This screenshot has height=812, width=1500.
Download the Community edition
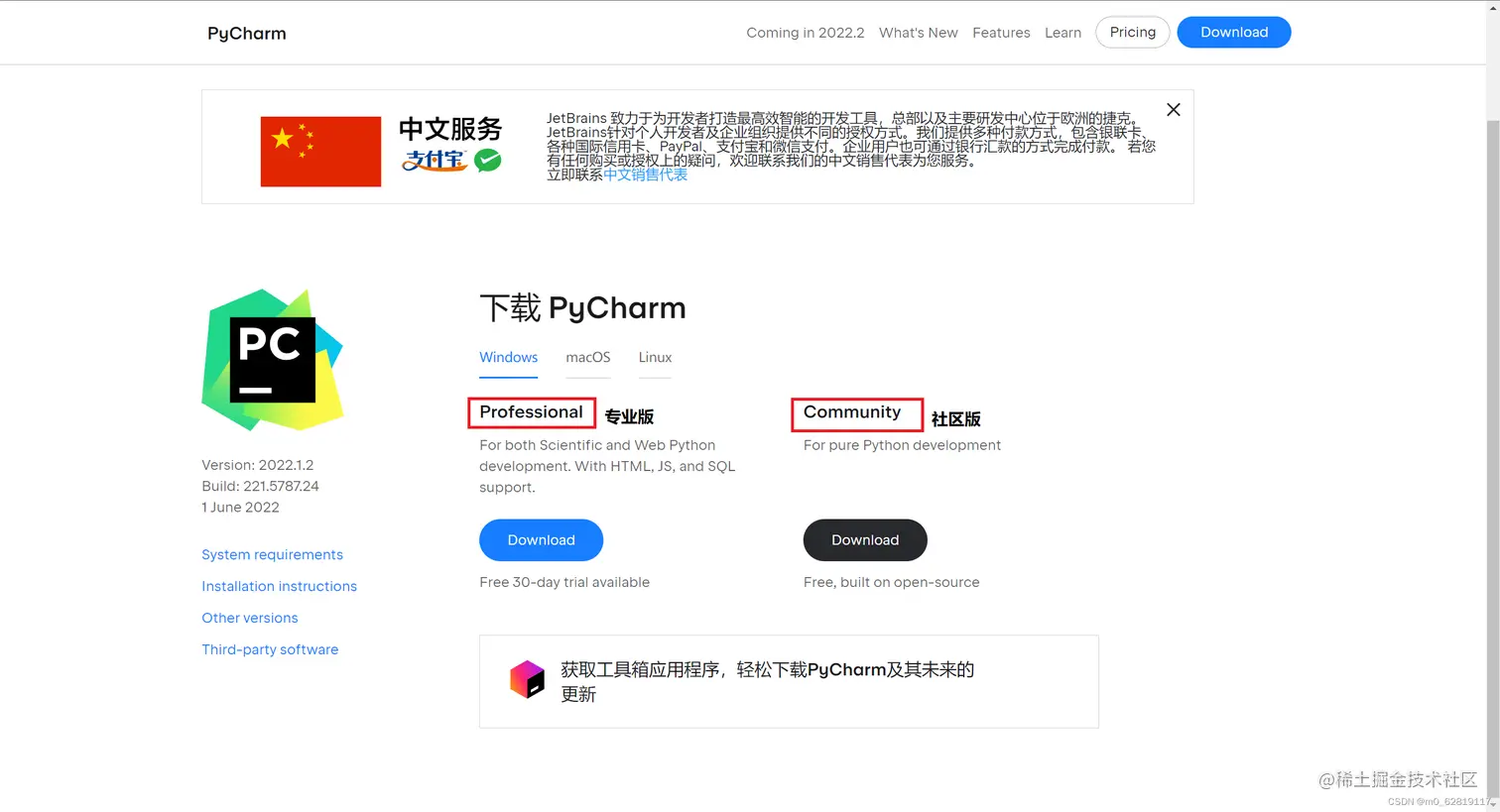865,539
